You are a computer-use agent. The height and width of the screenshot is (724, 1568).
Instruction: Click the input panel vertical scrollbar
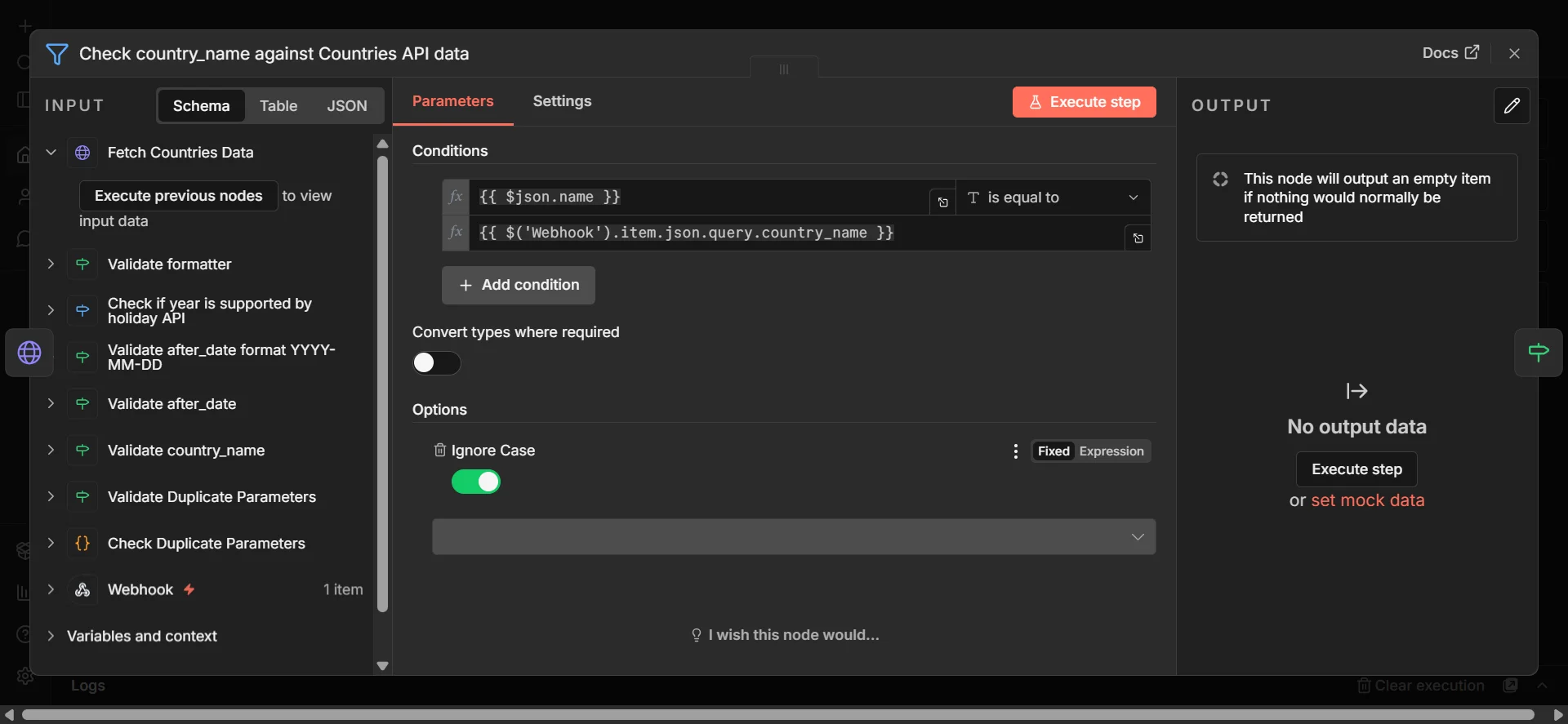(382, 384)
